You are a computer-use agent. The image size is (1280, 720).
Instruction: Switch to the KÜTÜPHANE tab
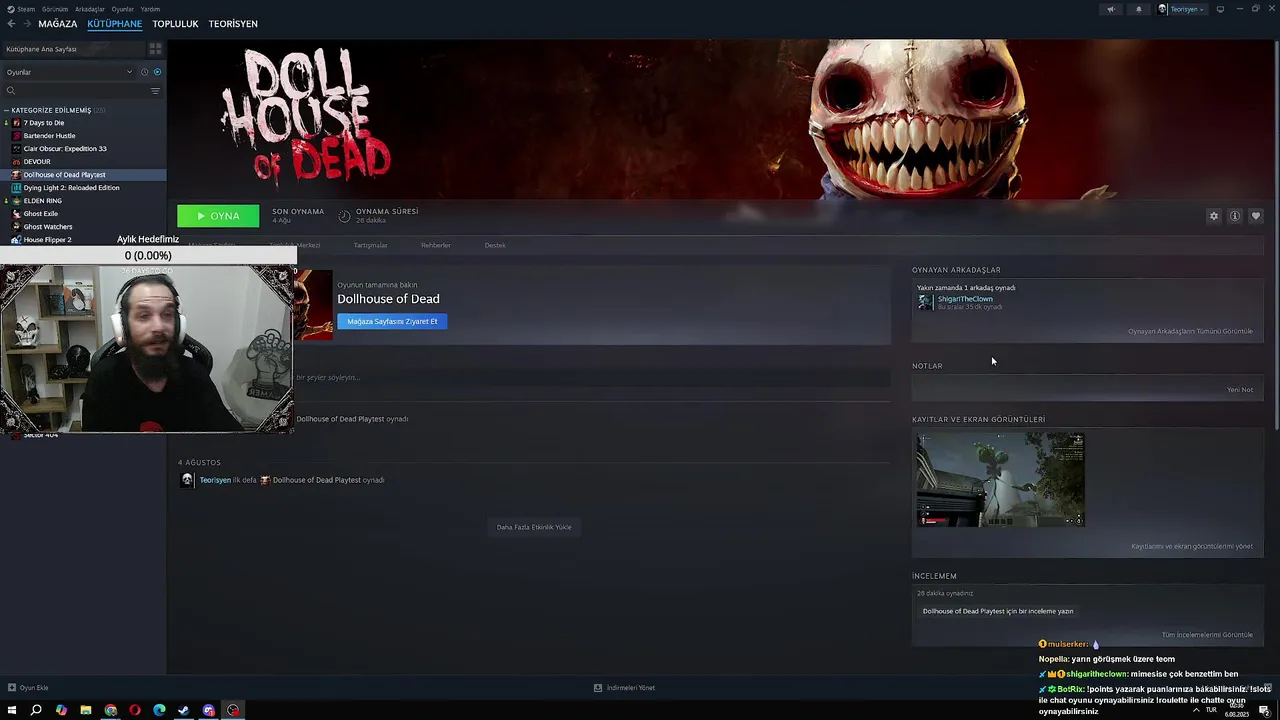[115, 24]
